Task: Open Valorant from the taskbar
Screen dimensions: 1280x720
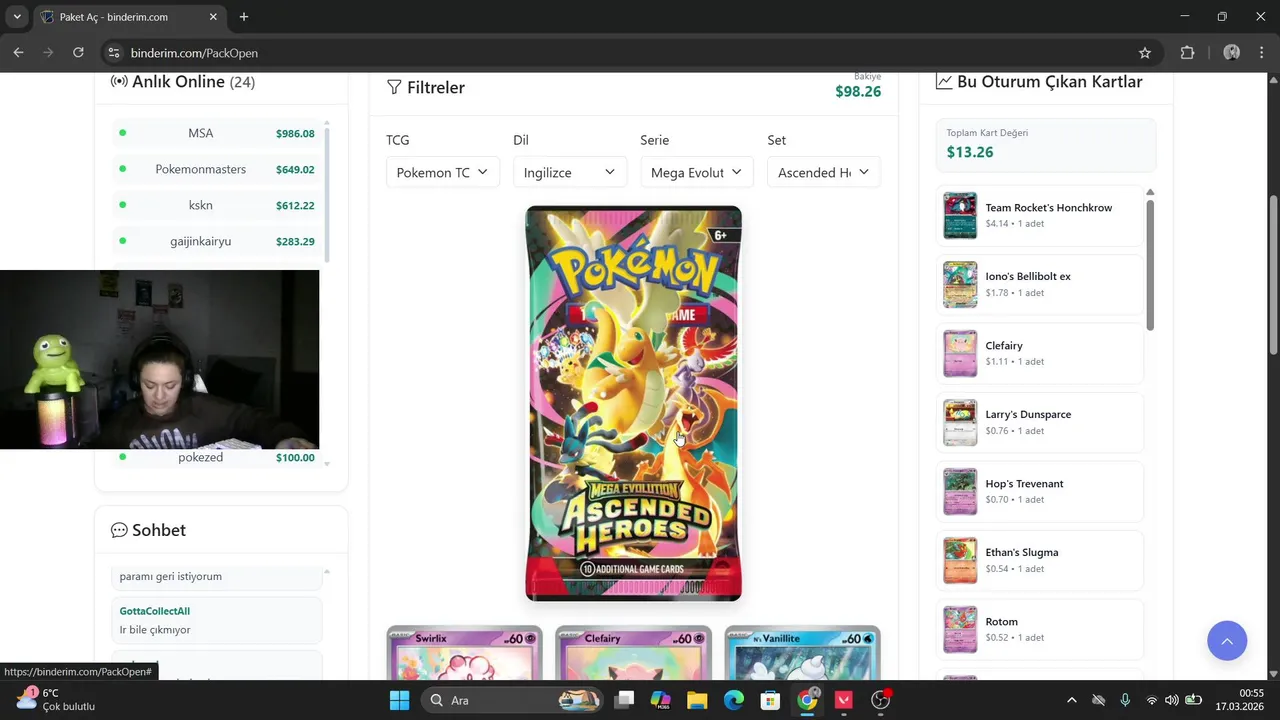Action: pyautogui.click(x=843, y=700)
